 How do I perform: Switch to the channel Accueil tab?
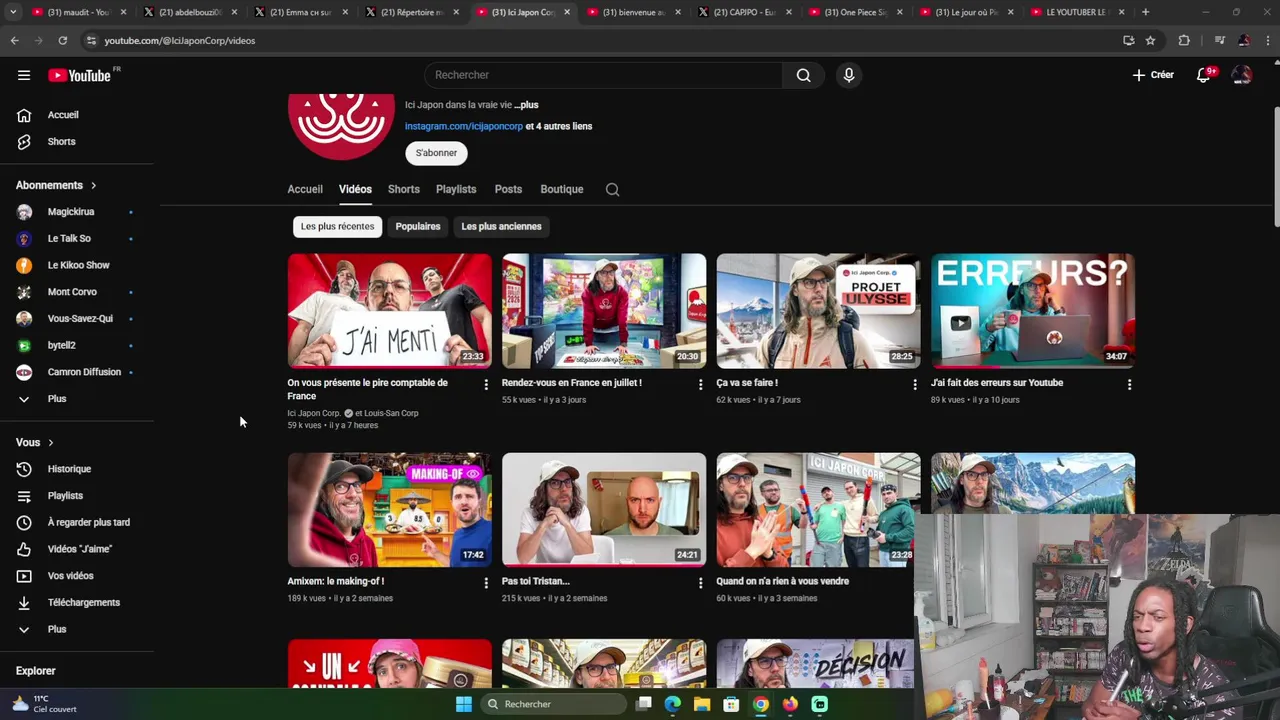[305, 189]
